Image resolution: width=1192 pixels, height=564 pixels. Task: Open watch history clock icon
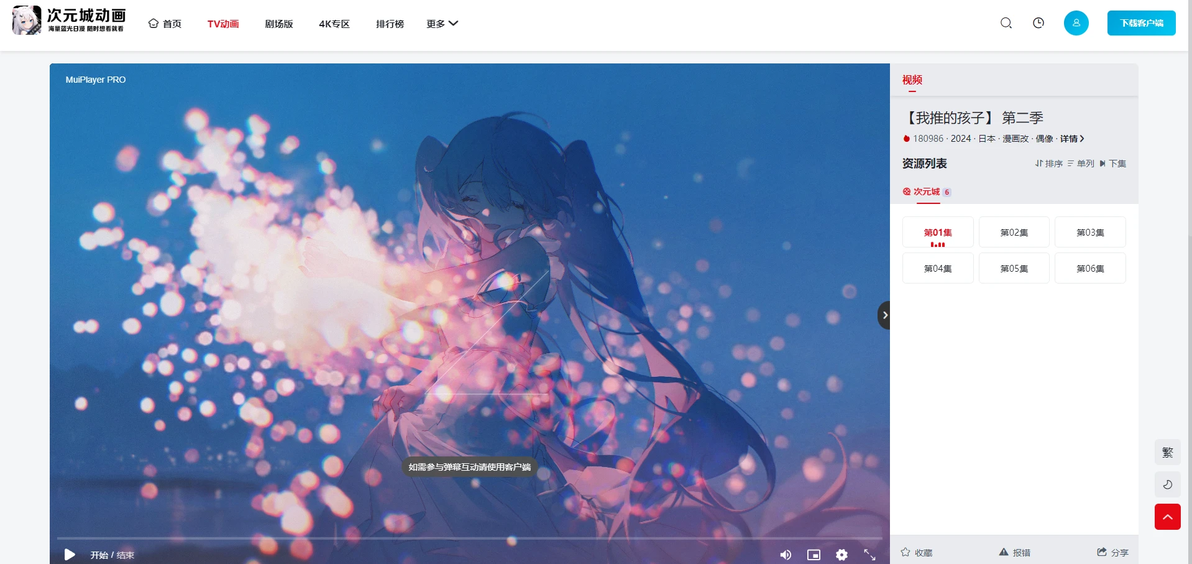click(x=1038, y=23)
